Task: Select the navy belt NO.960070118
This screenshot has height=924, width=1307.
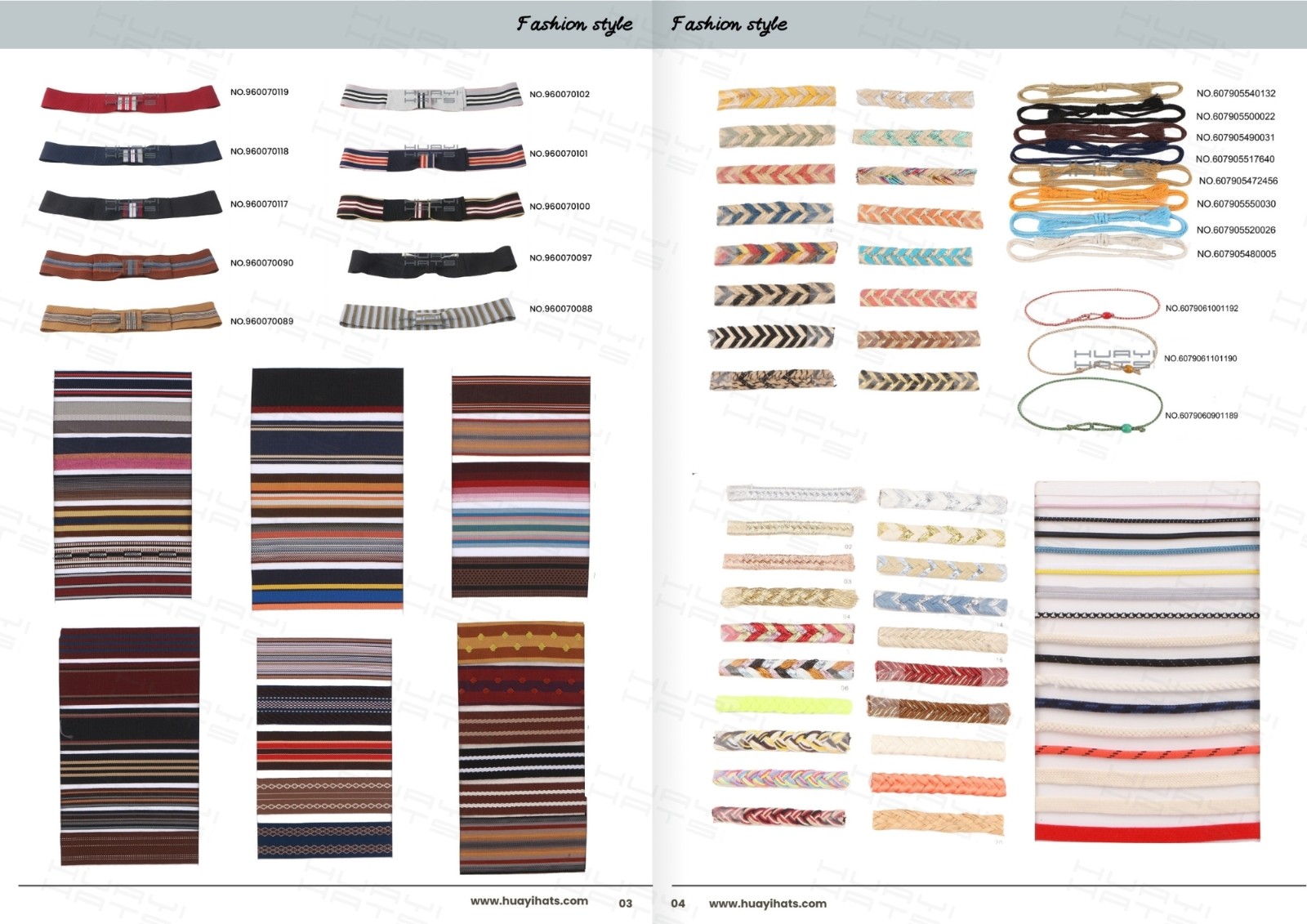Action: click(131, 152)
